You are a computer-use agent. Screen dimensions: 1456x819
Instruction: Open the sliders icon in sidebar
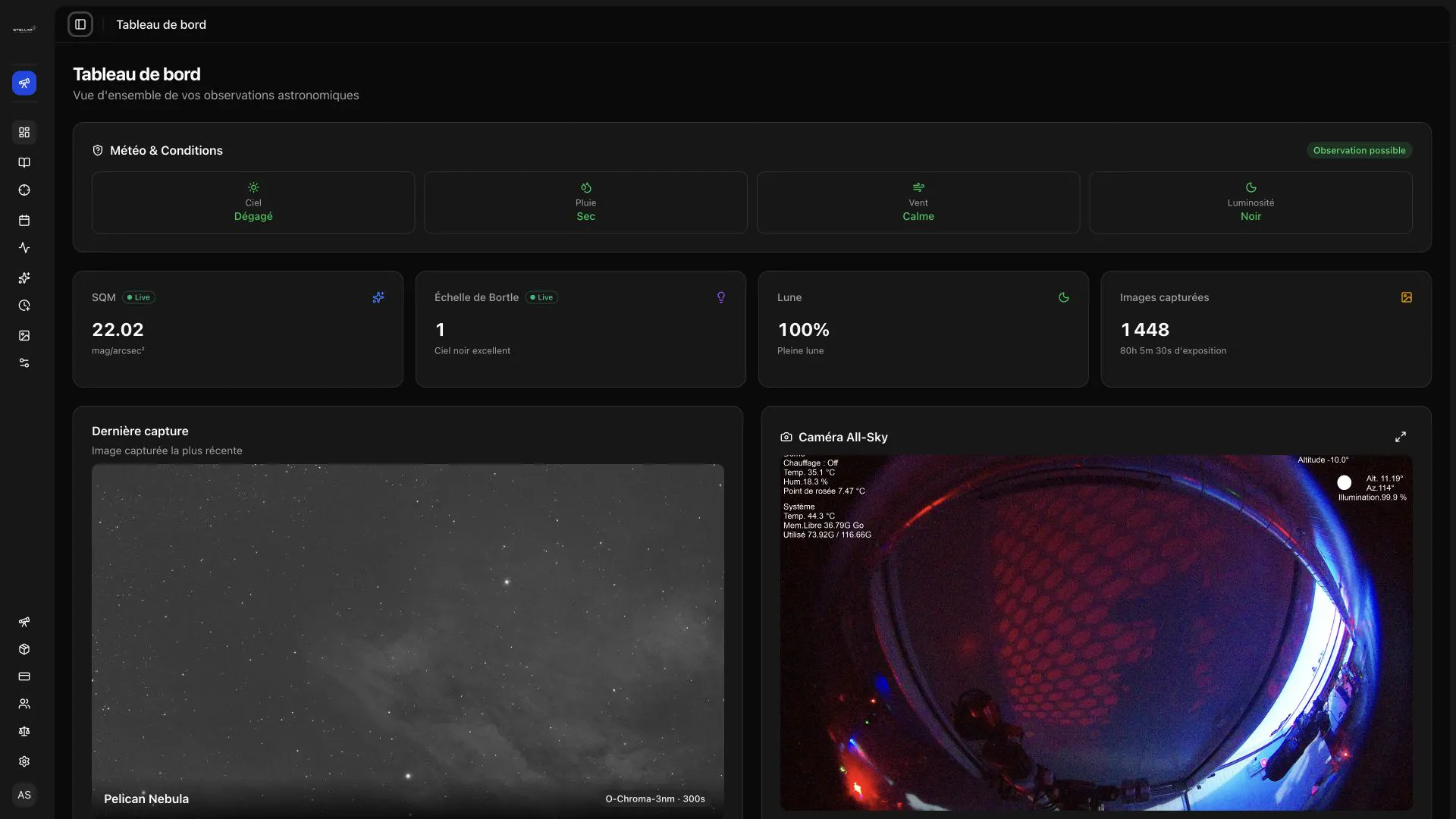(x=24, y=363)
